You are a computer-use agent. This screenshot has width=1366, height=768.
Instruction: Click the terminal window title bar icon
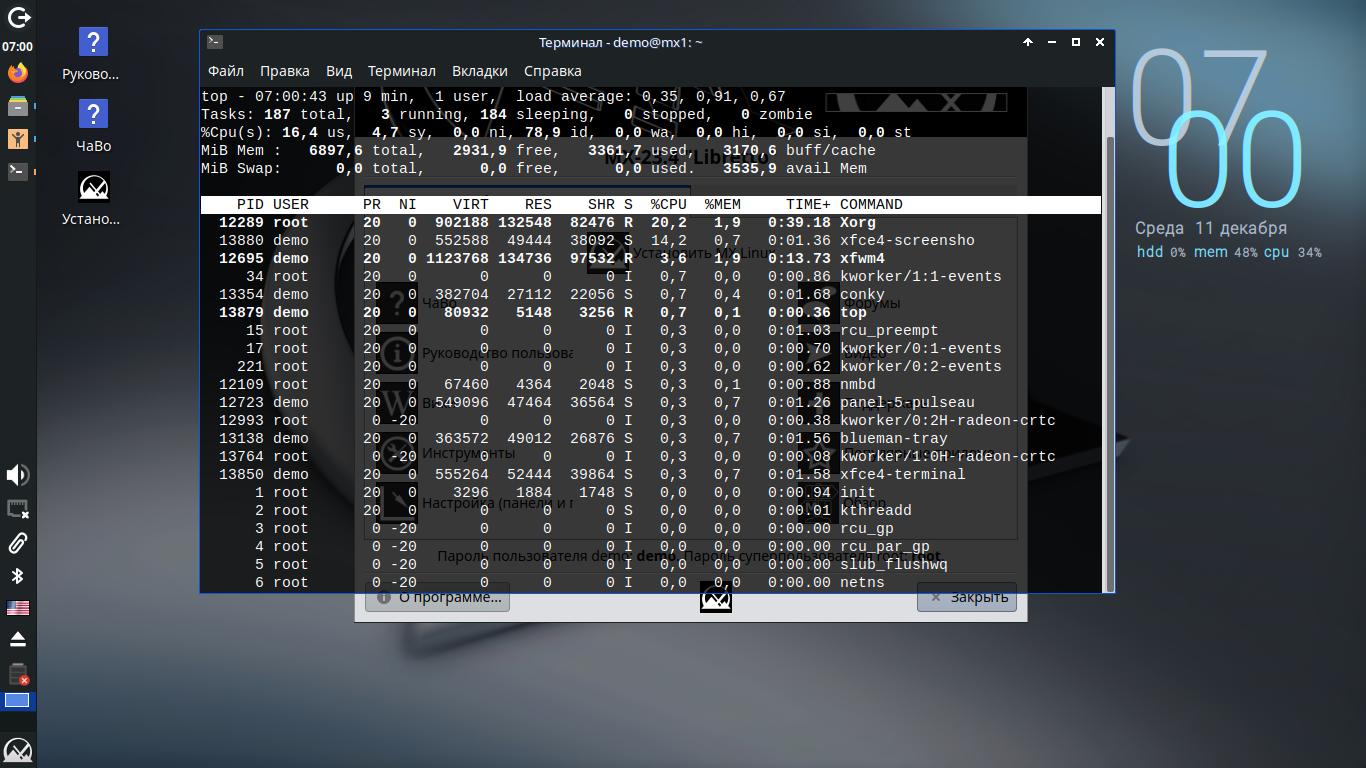pos(214,42)
